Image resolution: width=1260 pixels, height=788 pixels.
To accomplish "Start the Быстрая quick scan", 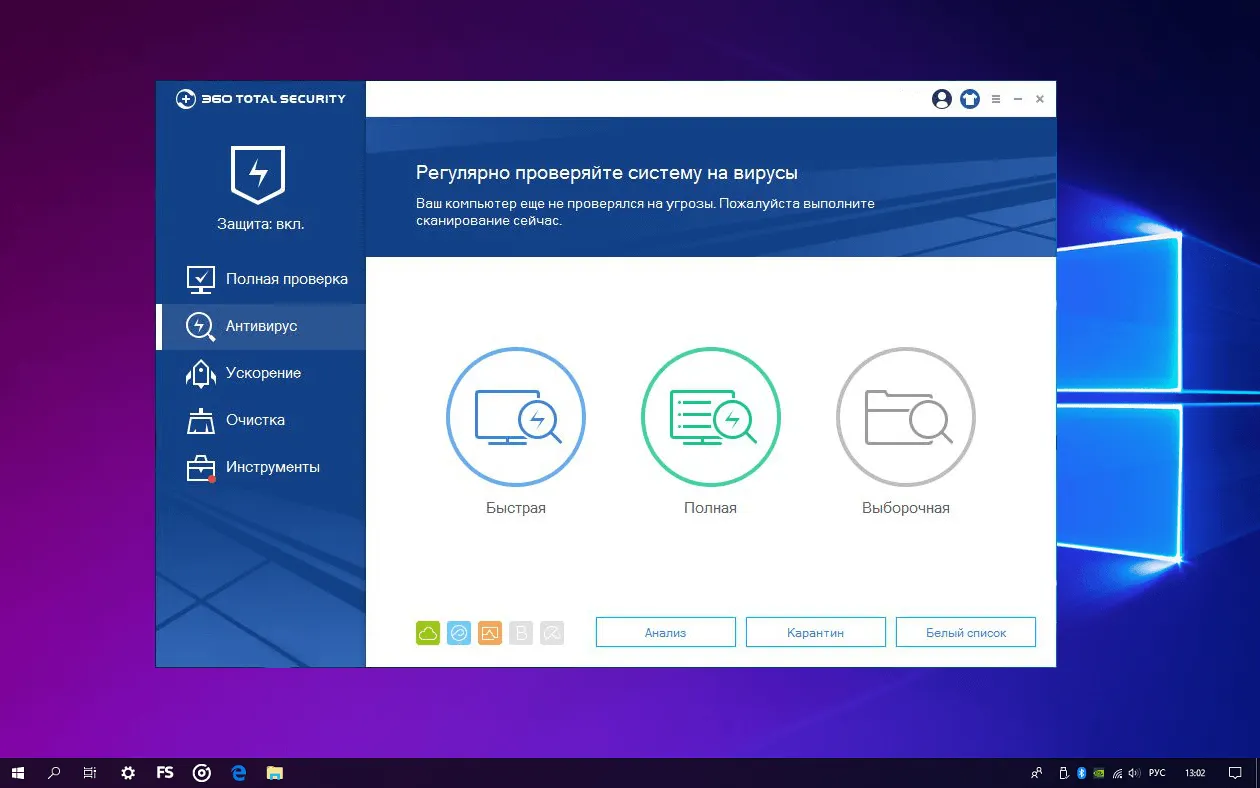I will 515,417.
